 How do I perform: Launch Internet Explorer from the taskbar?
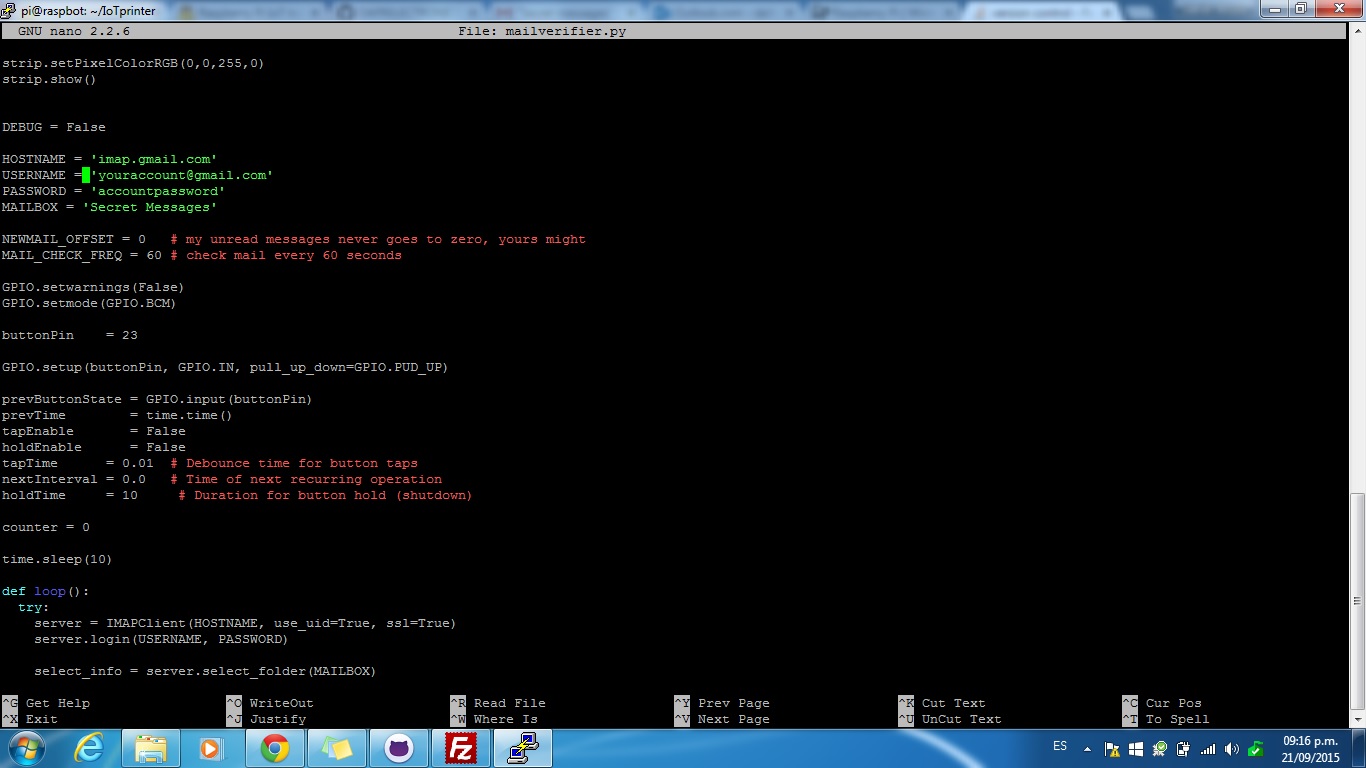89,748
